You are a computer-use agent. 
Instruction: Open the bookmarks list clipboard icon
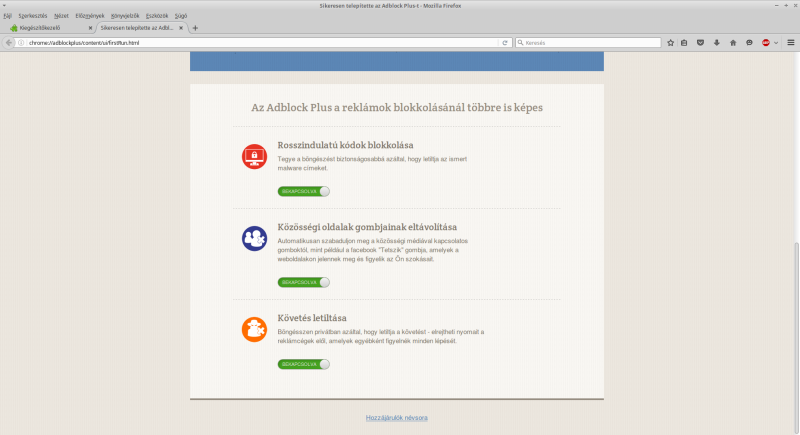[684, 43]
